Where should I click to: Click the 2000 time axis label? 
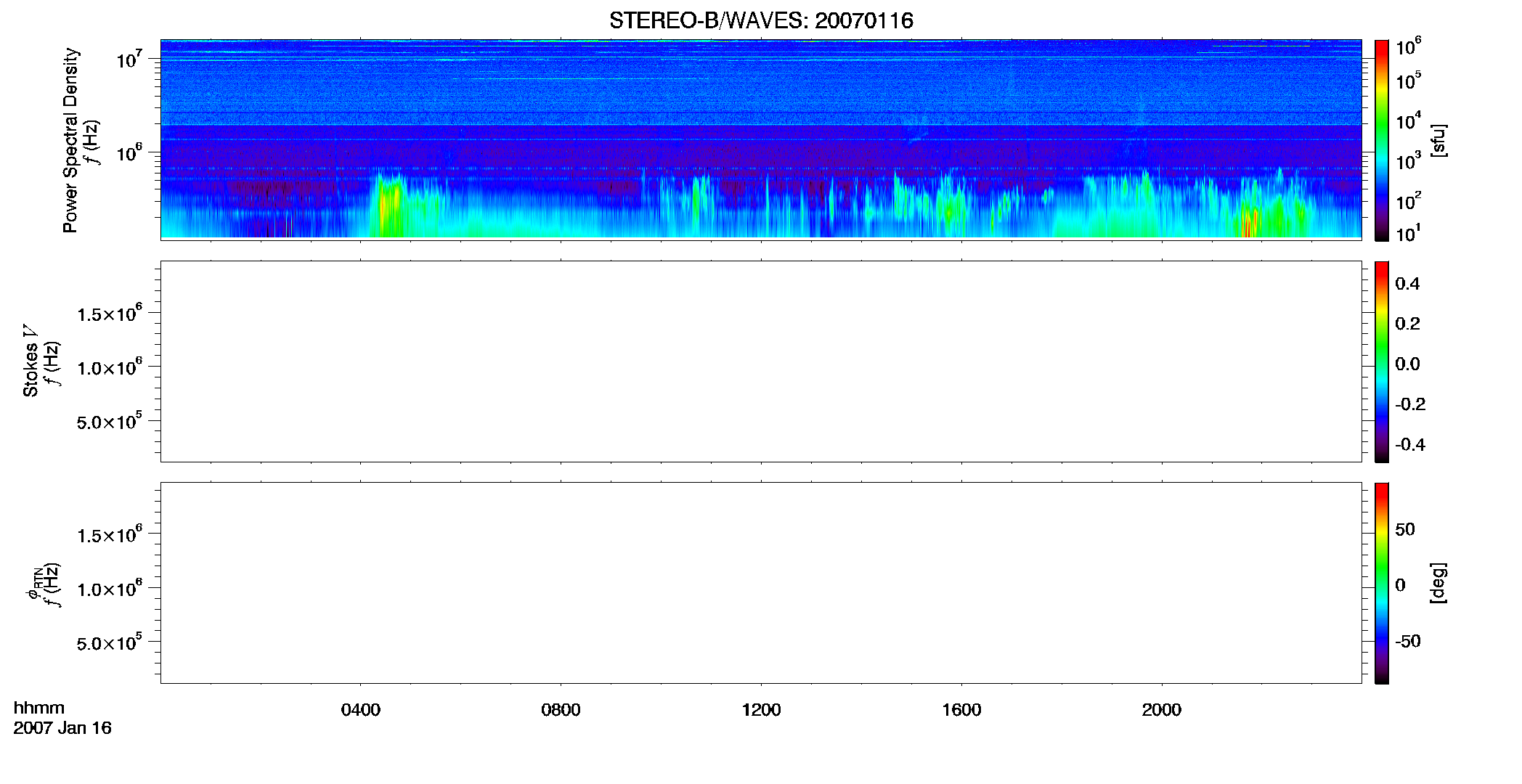click(x=1162, y=710)
